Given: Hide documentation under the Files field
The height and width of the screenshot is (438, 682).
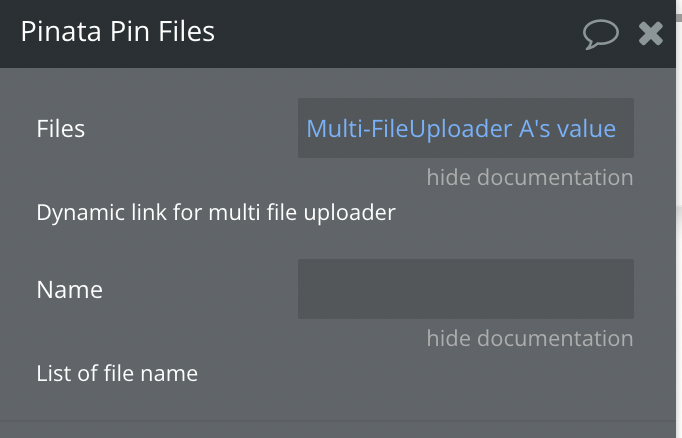Looking at the screenshot, I should click(x=530, y=177).
